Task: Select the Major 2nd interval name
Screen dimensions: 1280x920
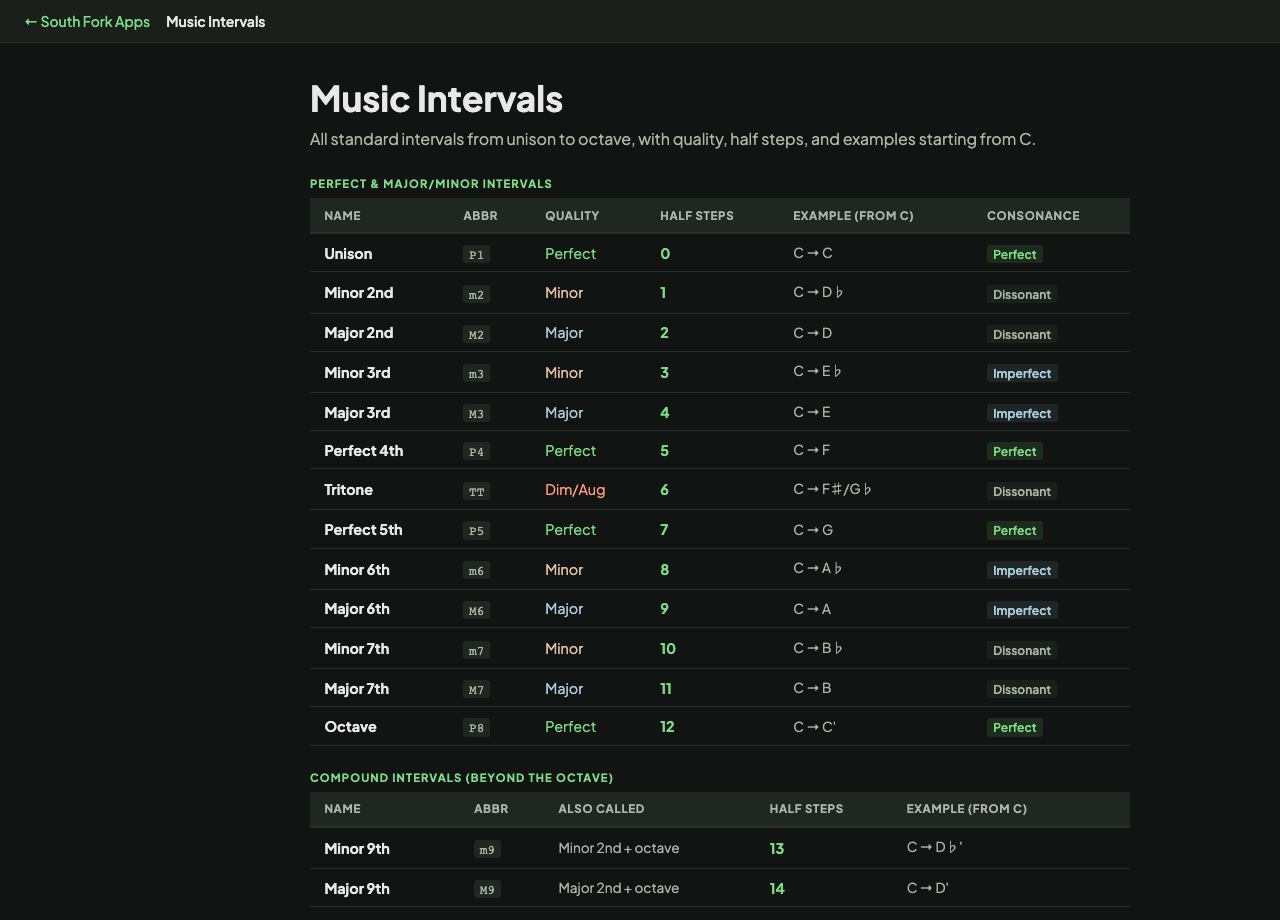Action: tap(359, 333)
